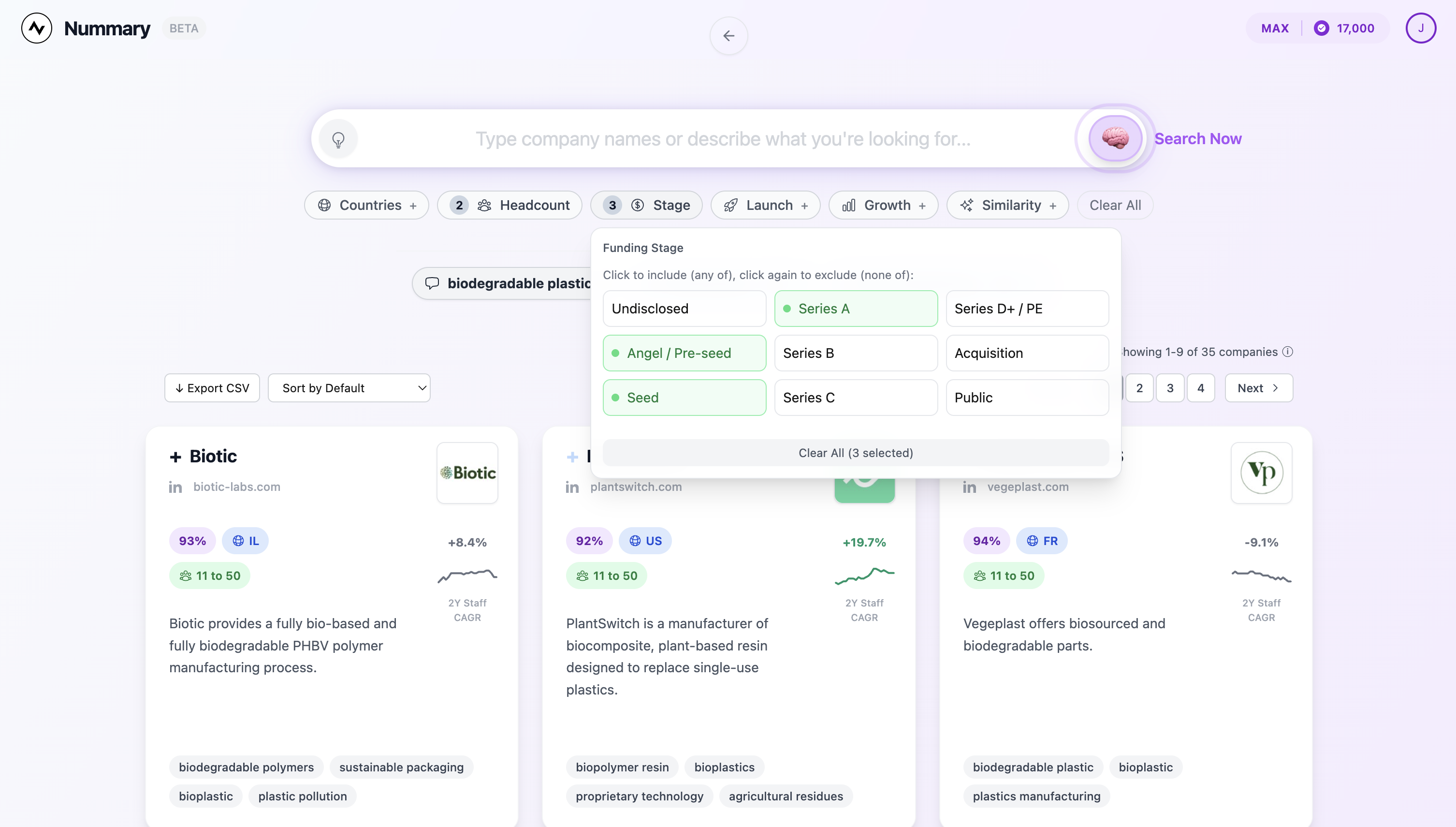Click the plastic pollution tag
This screenshot has width=1456, height=827.
pyautogui.click(x=303, y=796)
